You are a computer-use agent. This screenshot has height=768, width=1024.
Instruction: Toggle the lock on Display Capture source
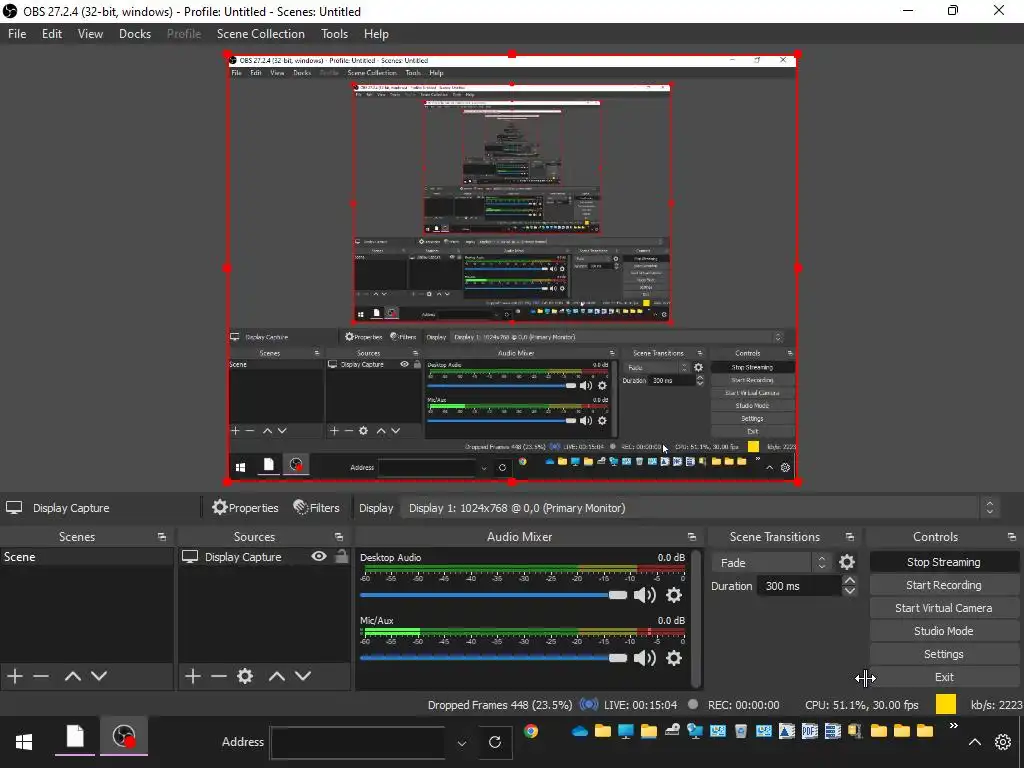(x=341, y=556)
